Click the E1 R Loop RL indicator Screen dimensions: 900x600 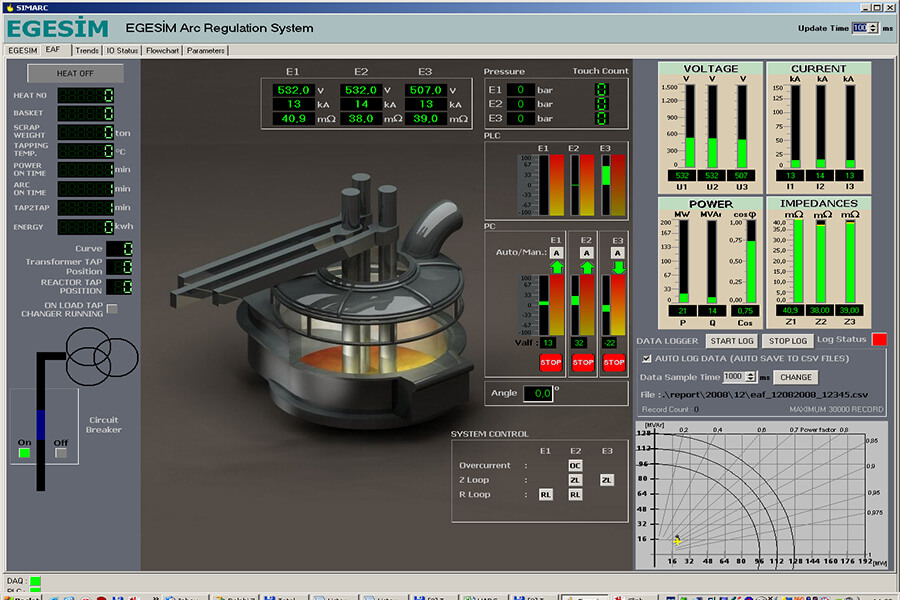545,494
